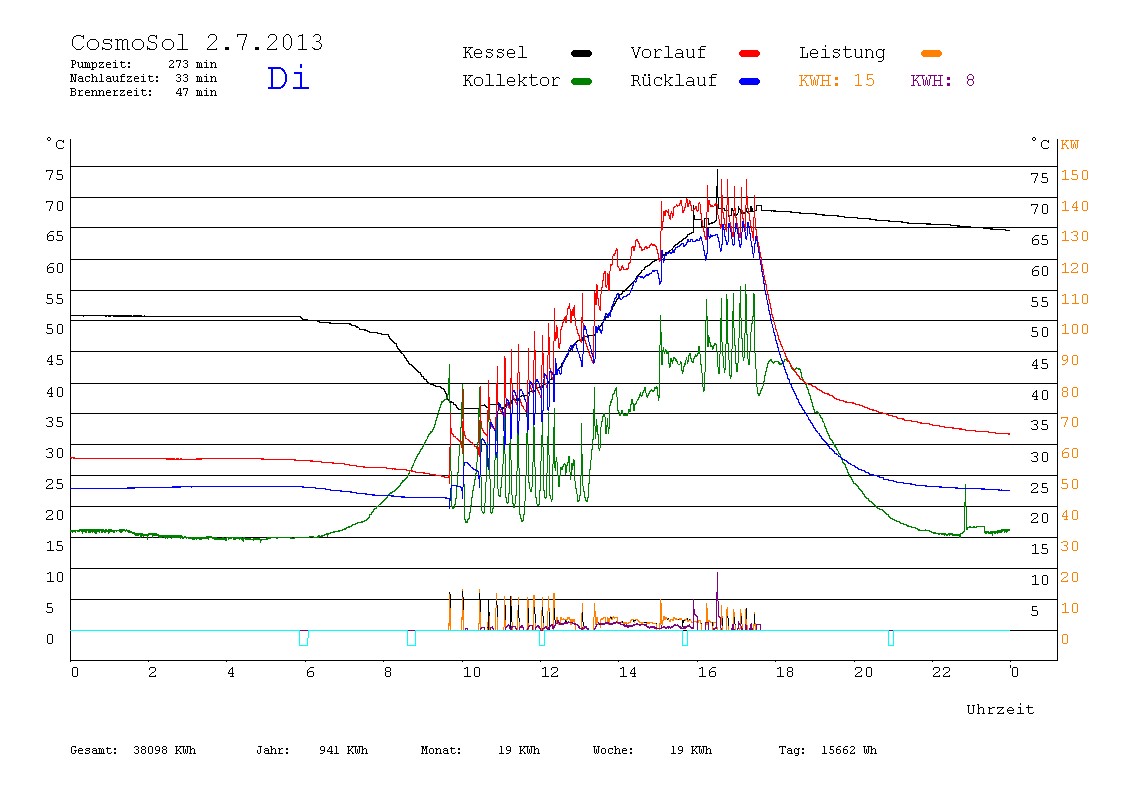Select the "Vorlauf" legend label

(668, 53)
